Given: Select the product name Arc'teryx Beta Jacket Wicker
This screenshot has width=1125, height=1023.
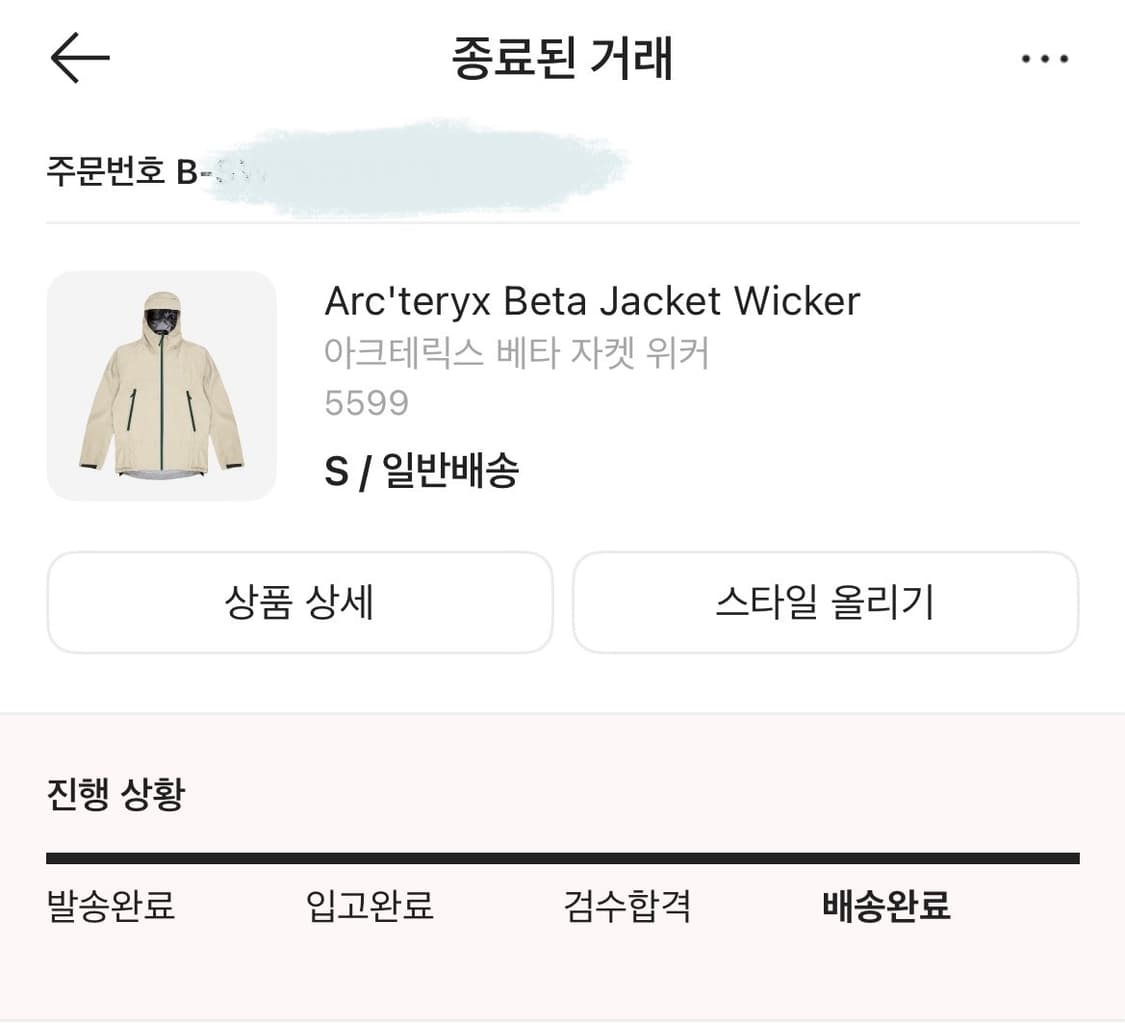Looking at the screenshot, I should point(592,301).
